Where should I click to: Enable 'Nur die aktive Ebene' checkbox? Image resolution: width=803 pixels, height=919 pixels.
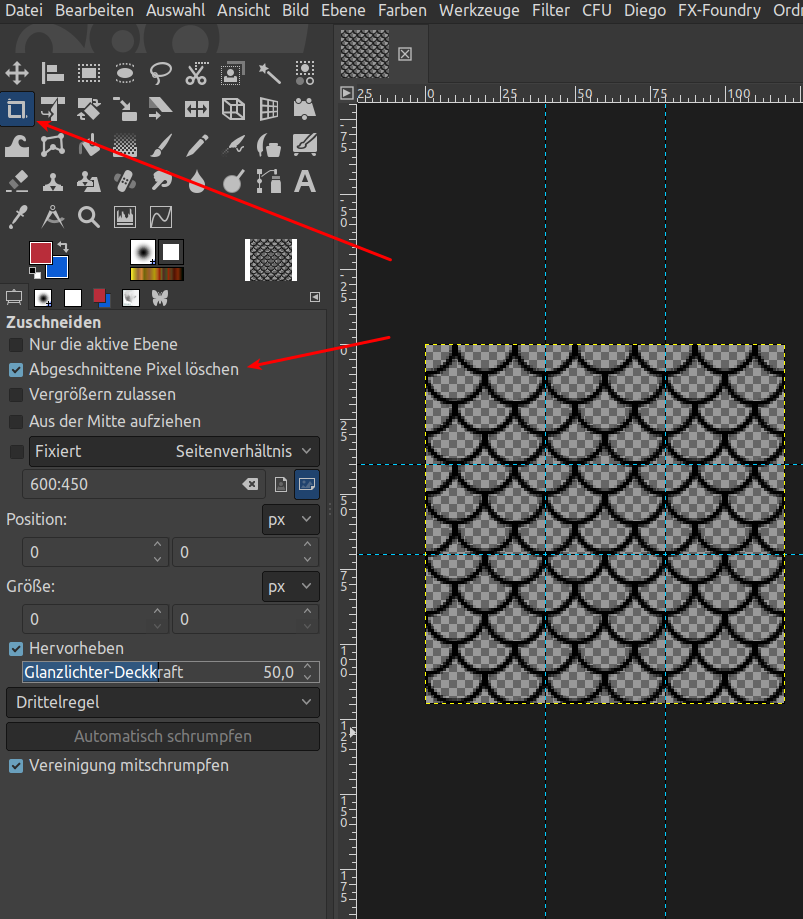click(x=16, y=344)
